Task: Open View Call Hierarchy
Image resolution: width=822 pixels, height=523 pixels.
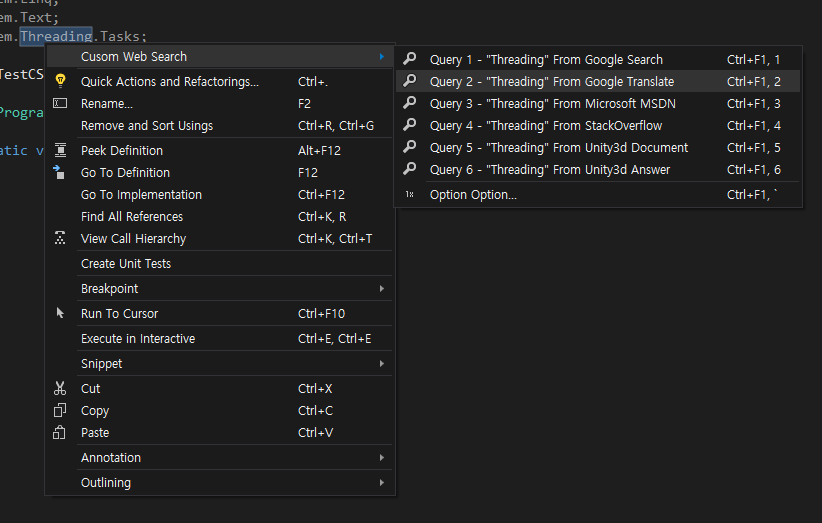Action: click(x=219, y=238)
